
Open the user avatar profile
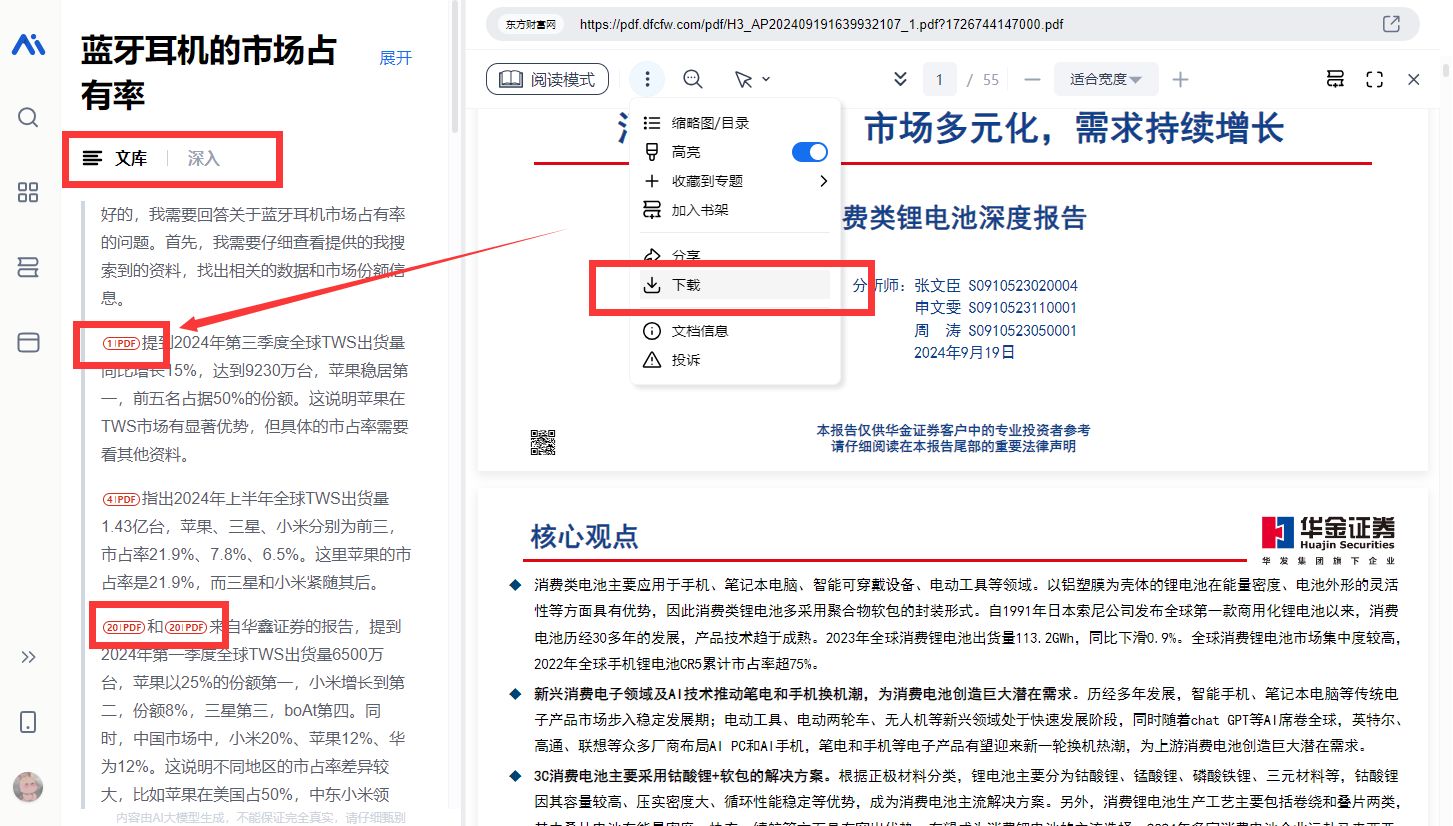[x=28, y=787]
